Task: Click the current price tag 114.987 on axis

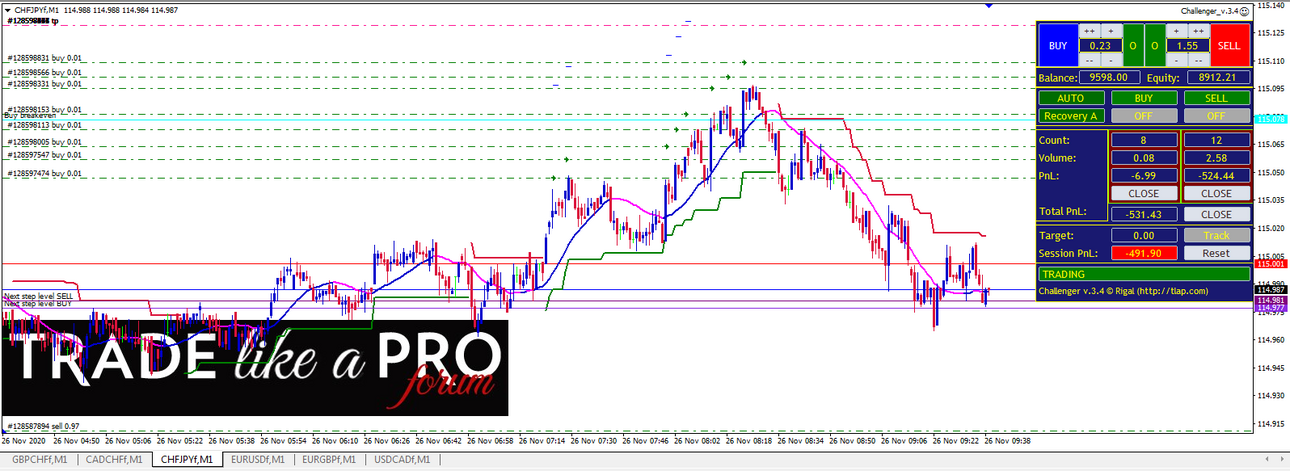Action: (1271, 290)
